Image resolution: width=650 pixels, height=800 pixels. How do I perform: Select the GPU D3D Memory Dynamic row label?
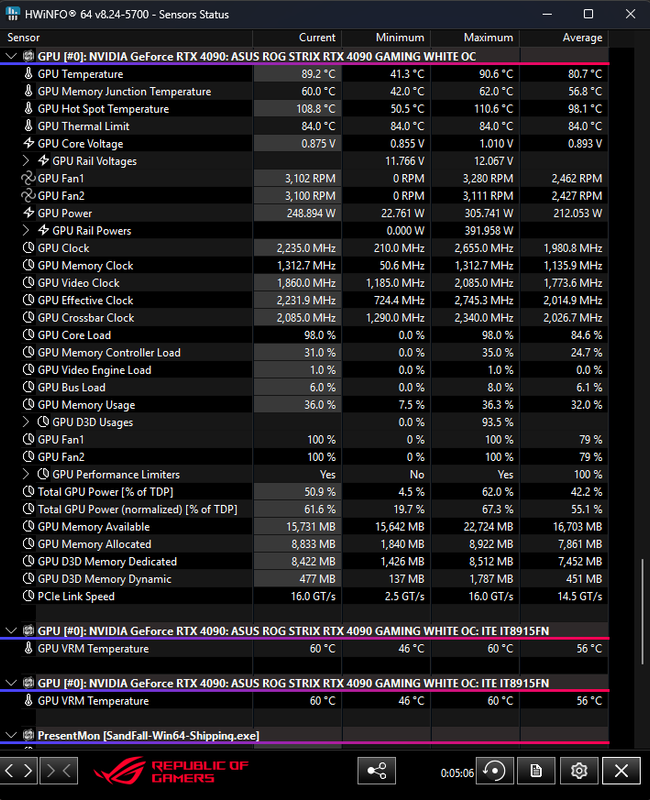(x=105, y=579)
